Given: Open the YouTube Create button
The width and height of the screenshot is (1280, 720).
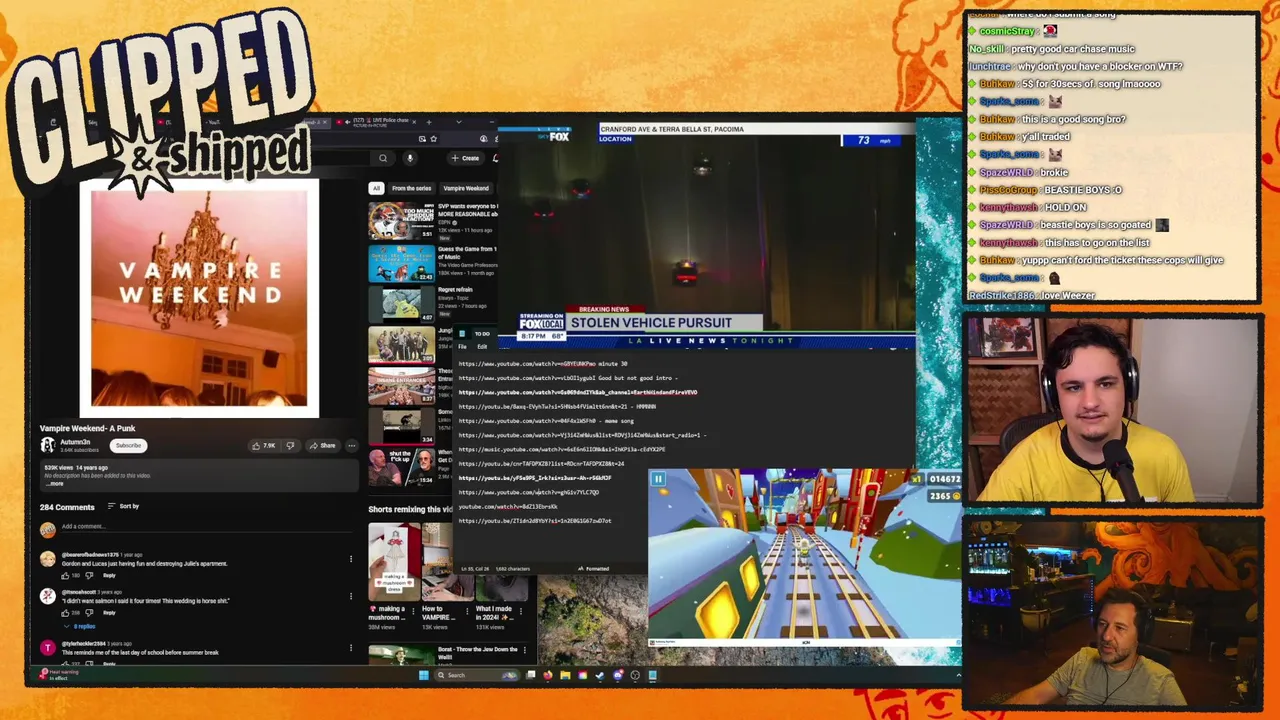Looking at the screenshot, I should [x=465, y=158].
